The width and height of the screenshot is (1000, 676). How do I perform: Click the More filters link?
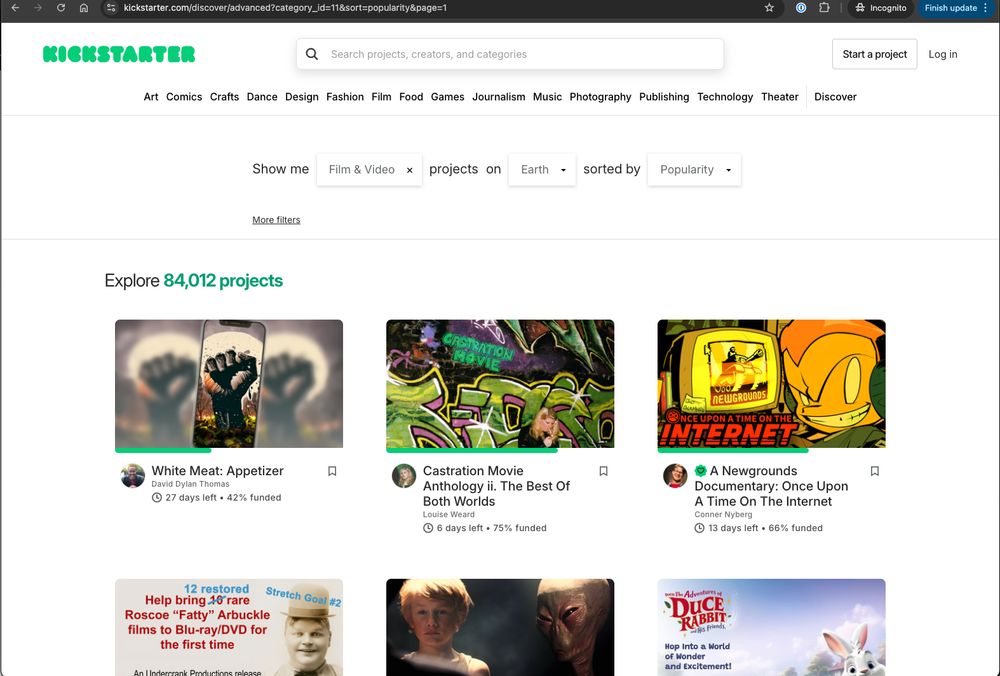pyautogui.click(x=276, y=220)
